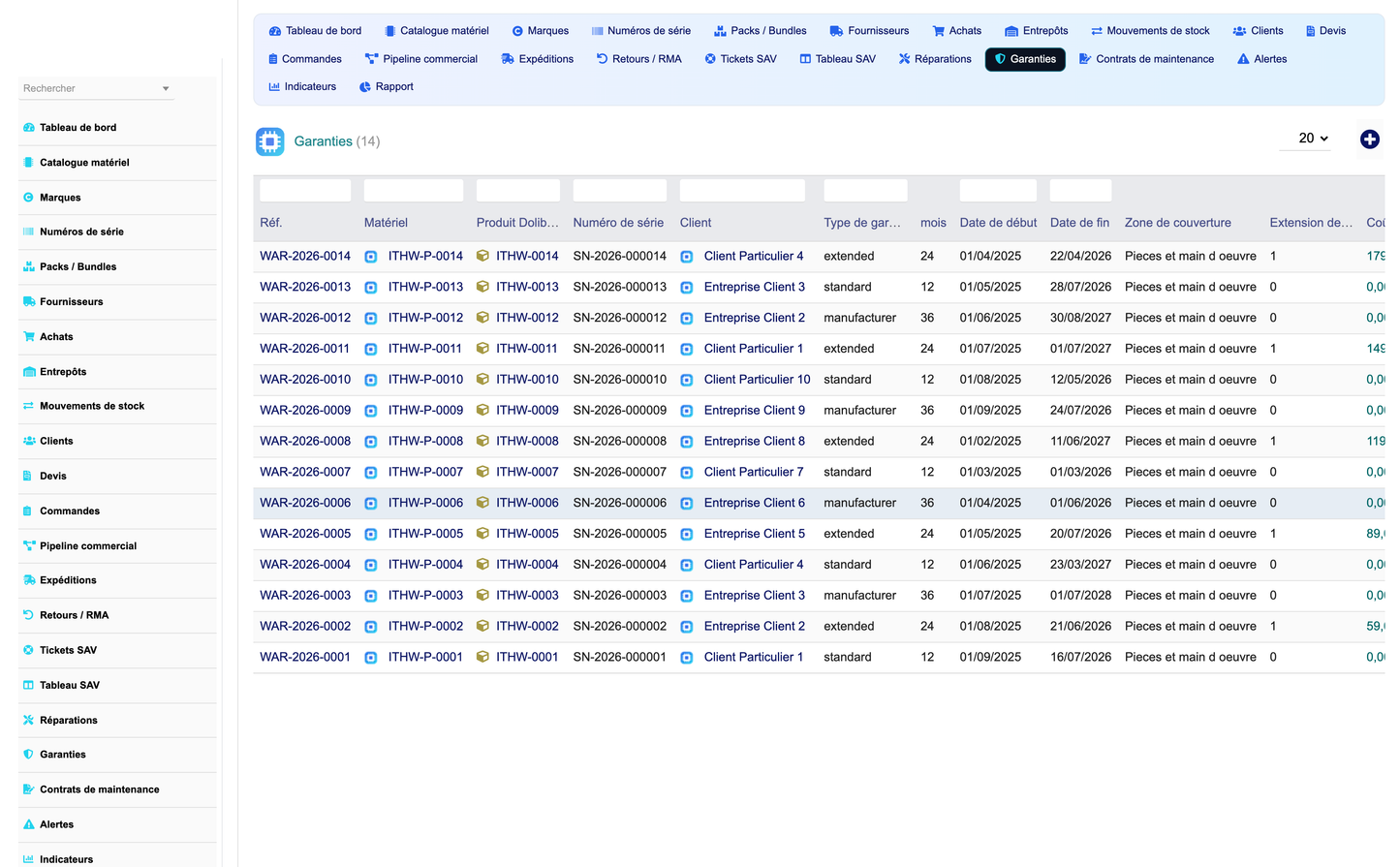The image size is (1400, 867).
Task: Click the Fournisseurs truck icon in the sidebar
Action: (x=29, y=302)
